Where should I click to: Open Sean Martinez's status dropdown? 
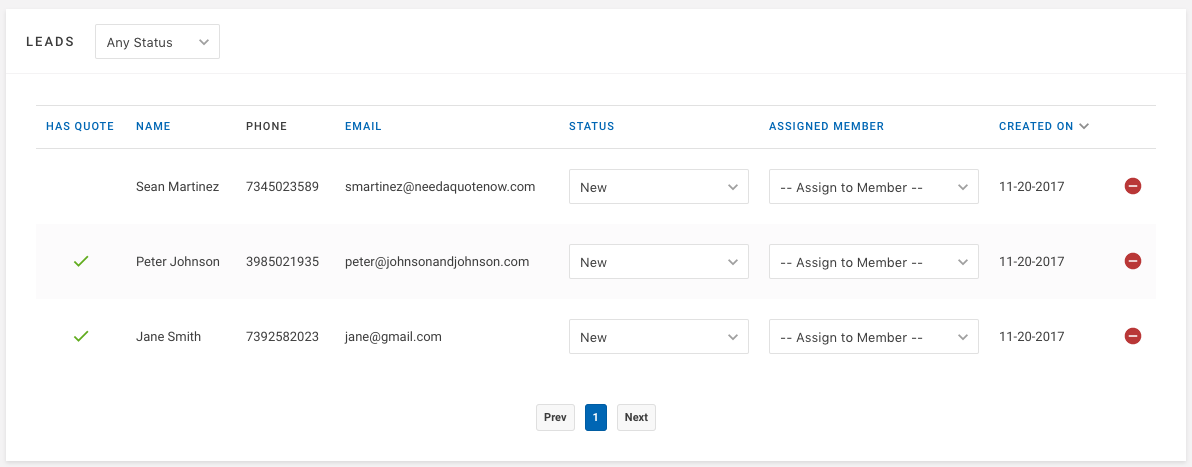[x=658, y=186]
